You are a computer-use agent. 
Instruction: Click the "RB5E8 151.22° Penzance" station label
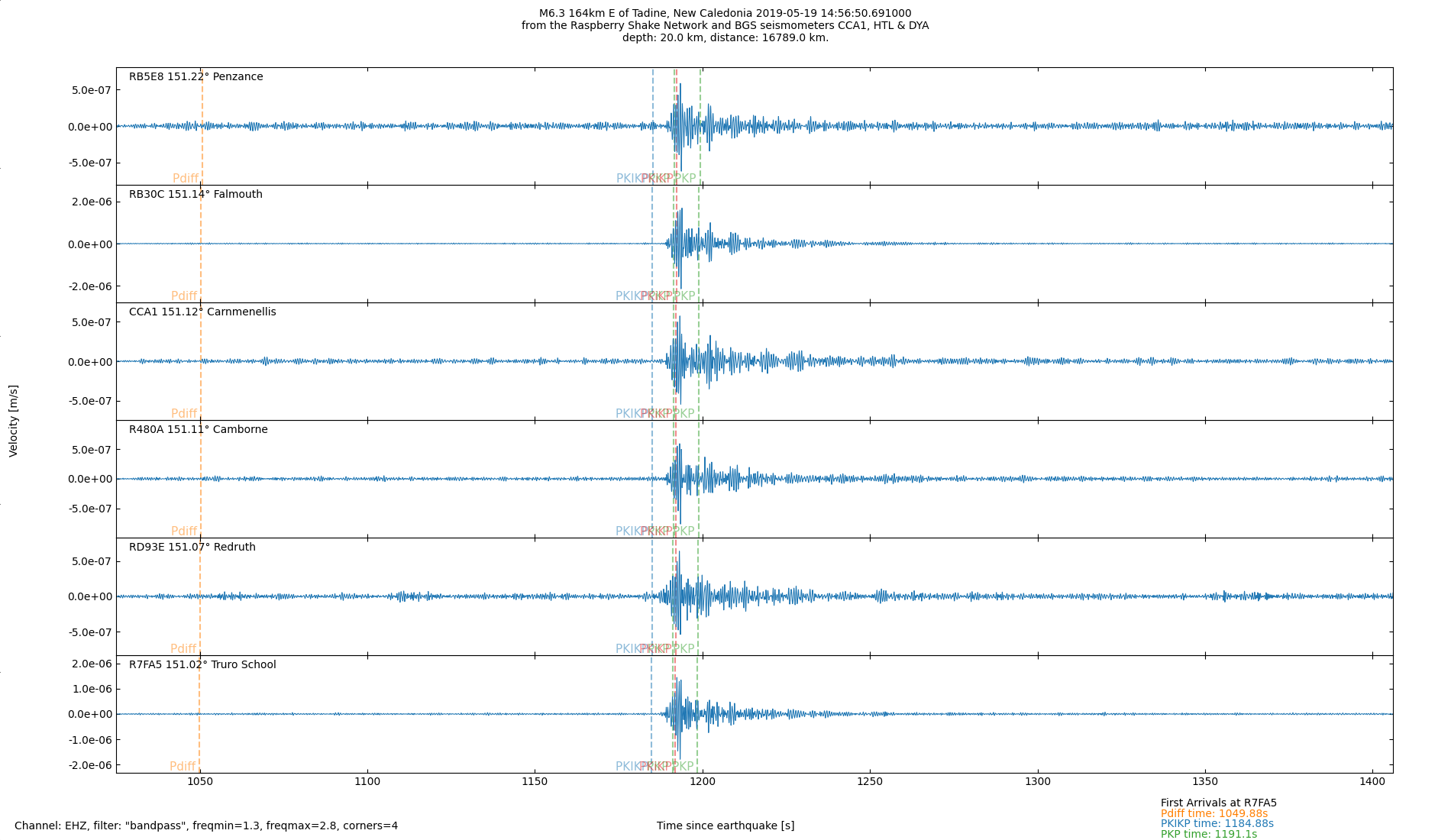pos(196,76)
